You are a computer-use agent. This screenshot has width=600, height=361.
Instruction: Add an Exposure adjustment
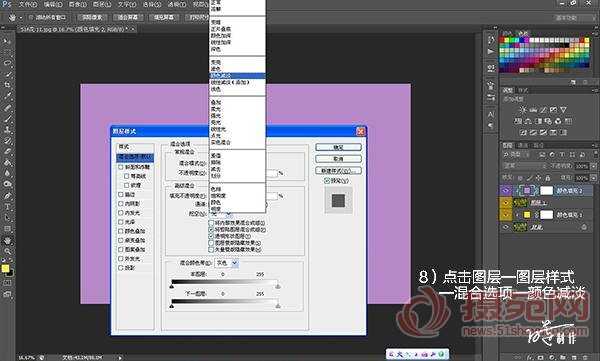click(553, 109)
